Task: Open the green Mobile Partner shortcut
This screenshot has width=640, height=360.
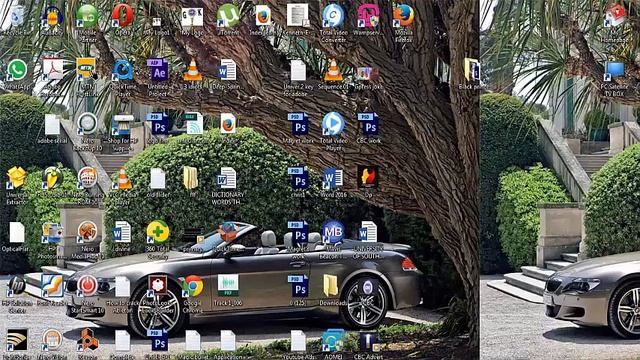Action: click(x=87, y=17)
